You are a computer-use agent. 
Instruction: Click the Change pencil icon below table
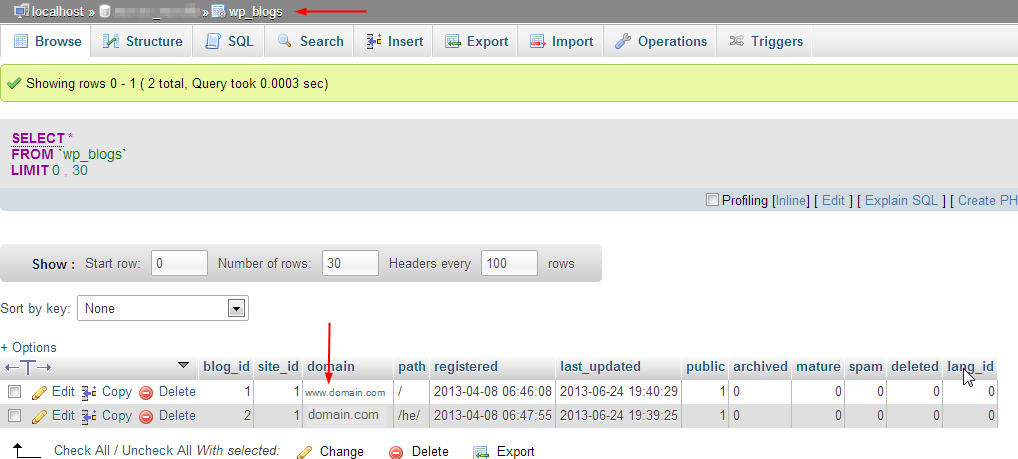coord(305,451)
